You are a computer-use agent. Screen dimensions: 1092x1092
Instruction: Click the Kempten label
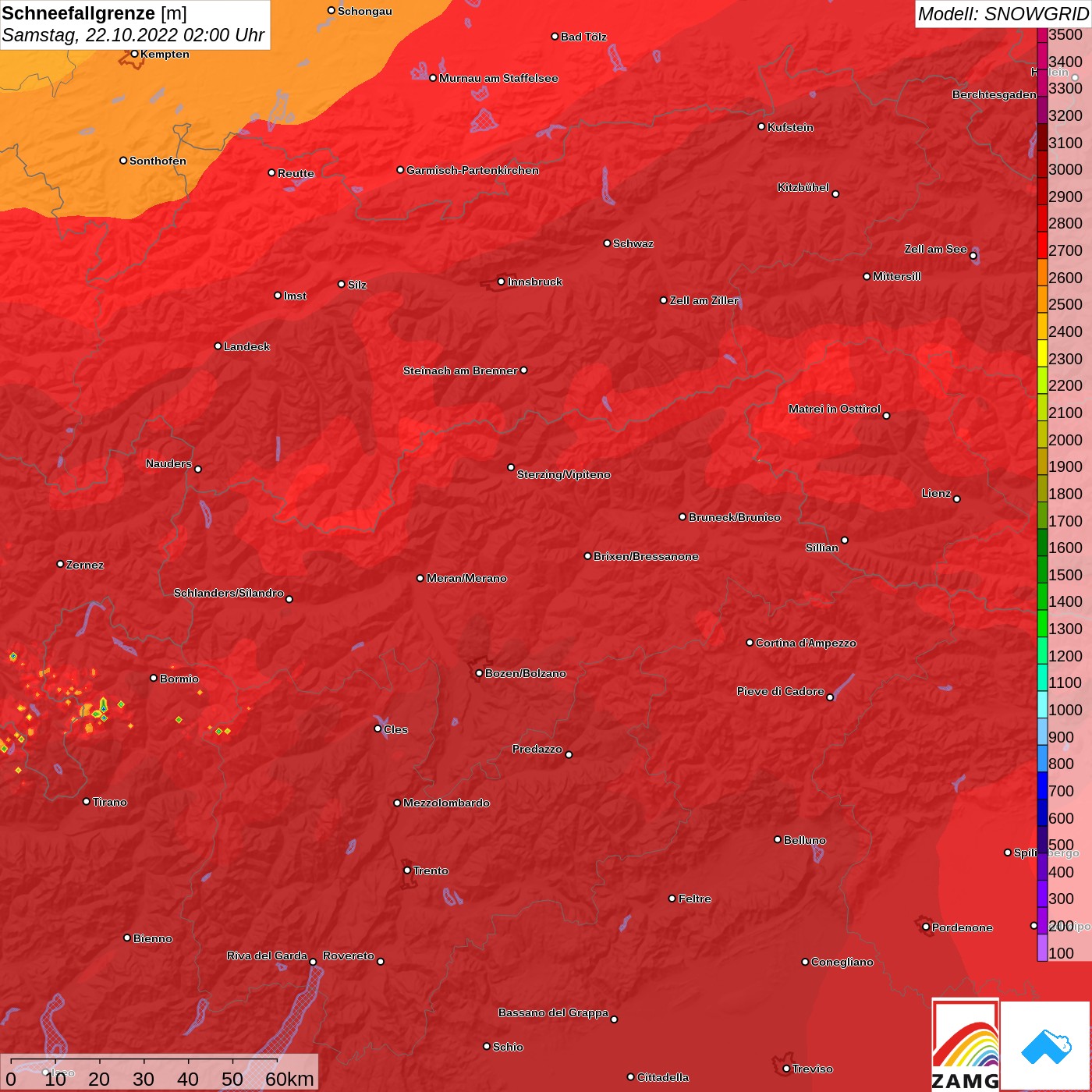click(x=165, y=54)
